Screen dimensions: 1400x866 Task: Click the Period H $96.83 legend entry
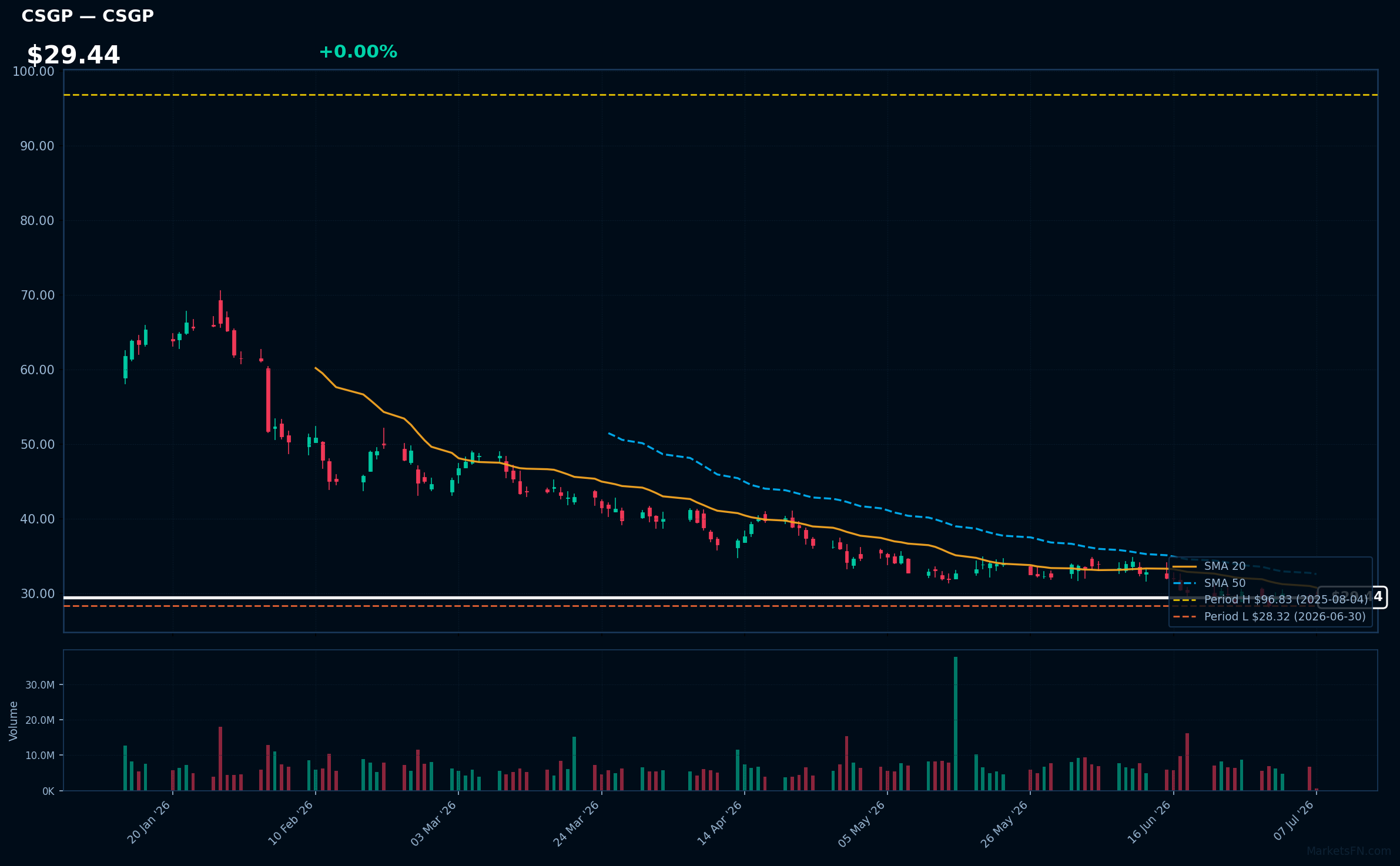tap(1270, 600)
